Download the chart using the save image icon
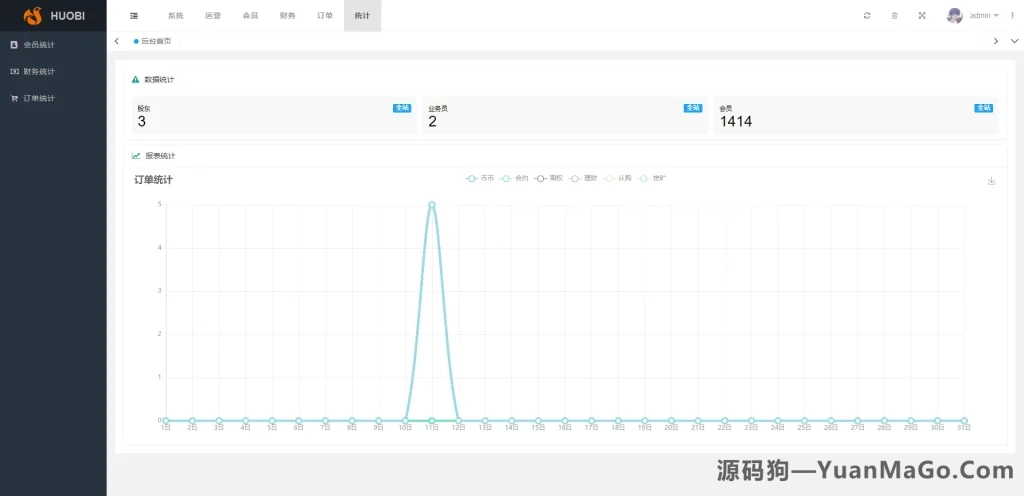The width and height of the screenshot is (1024, 496). point(991,181)
